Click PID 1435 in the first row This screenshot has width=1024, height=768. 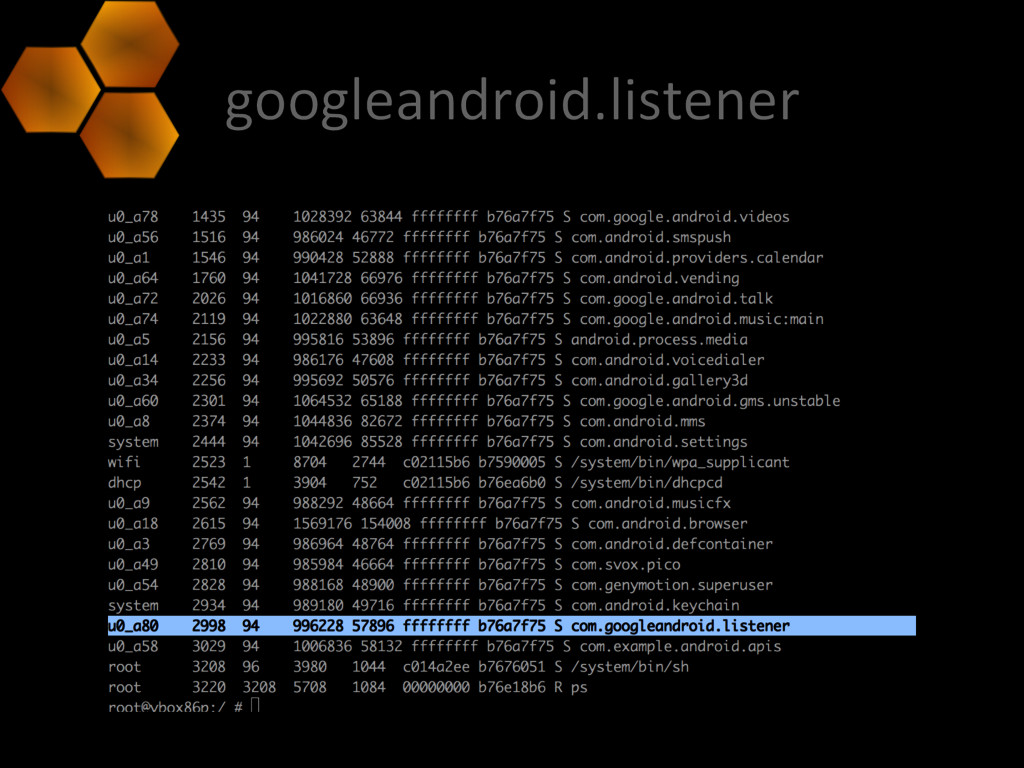coord(208,217)
